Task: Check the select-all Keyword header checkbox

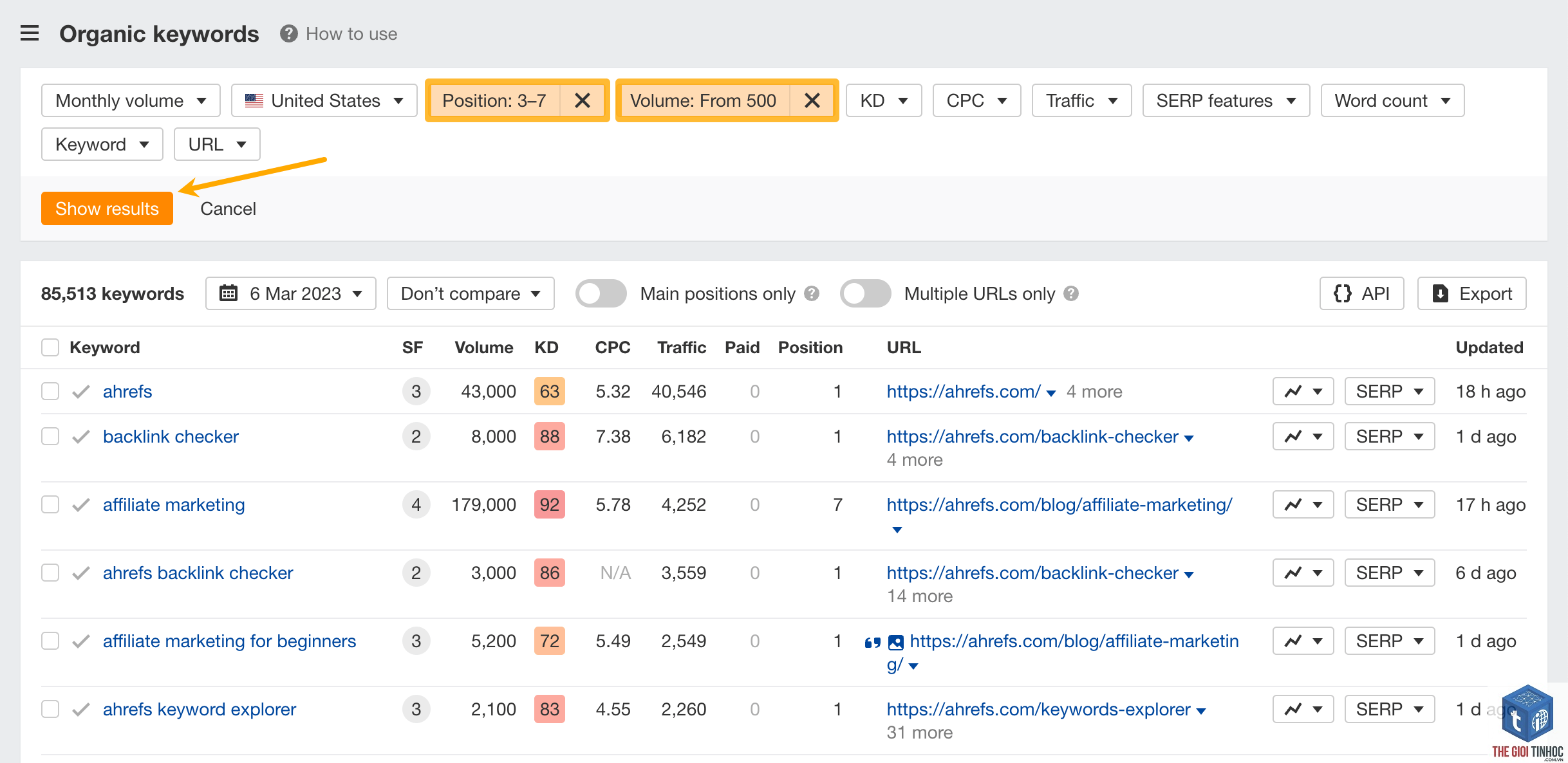Action: [50, 347]
